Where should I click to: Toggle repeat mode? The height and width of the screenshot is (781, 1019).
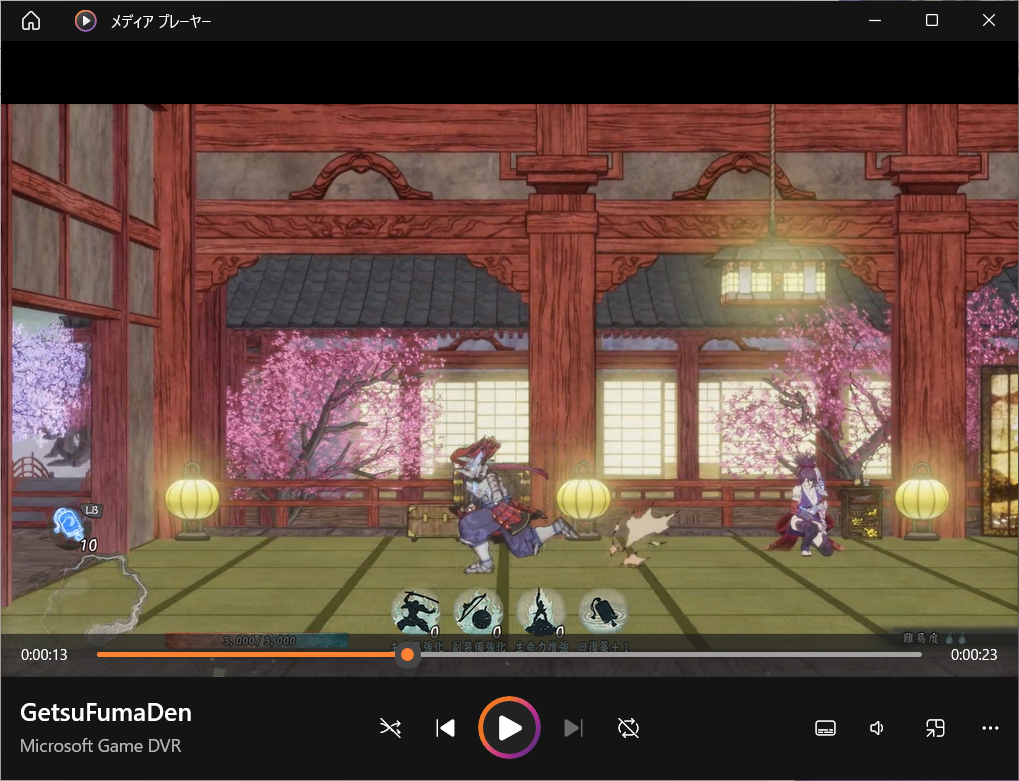628,728
